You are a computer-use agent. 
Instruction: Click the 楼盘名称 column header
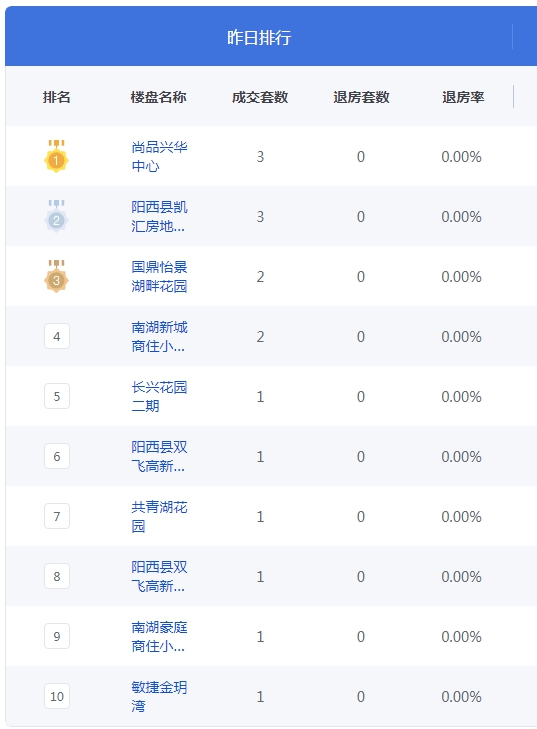coord(159,97)
